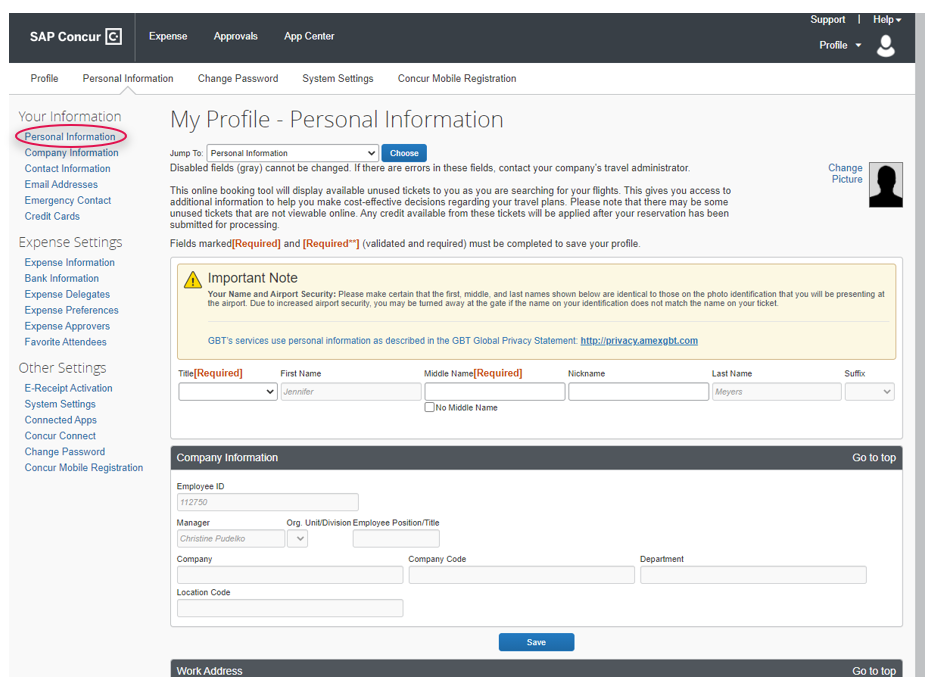Click the profile picture silhouette
The image size is (934, 691).
point(885,185)
